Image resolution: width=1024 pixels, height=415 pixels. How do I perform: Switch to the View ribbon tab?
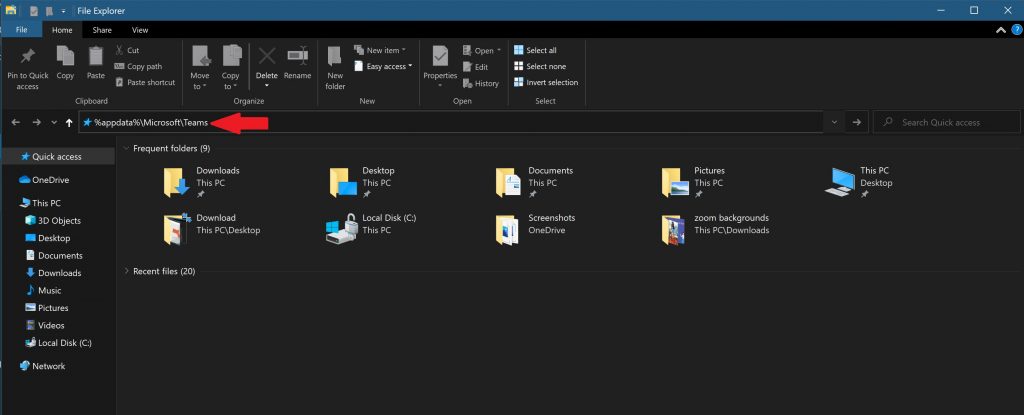tap(140, 31)
